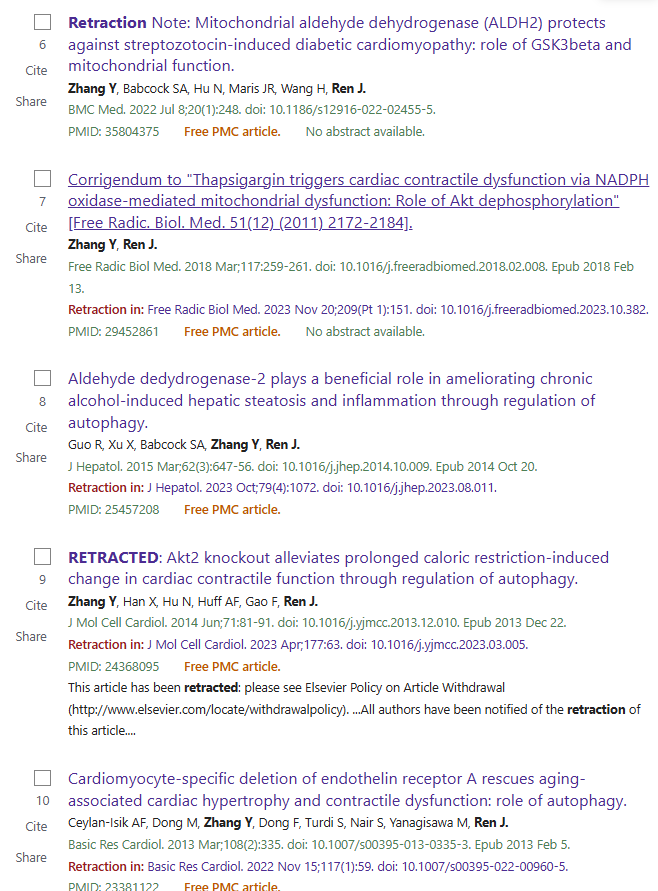Click the BMC Med. 2022 citation line
658x891 pixels.
[252, 110]
